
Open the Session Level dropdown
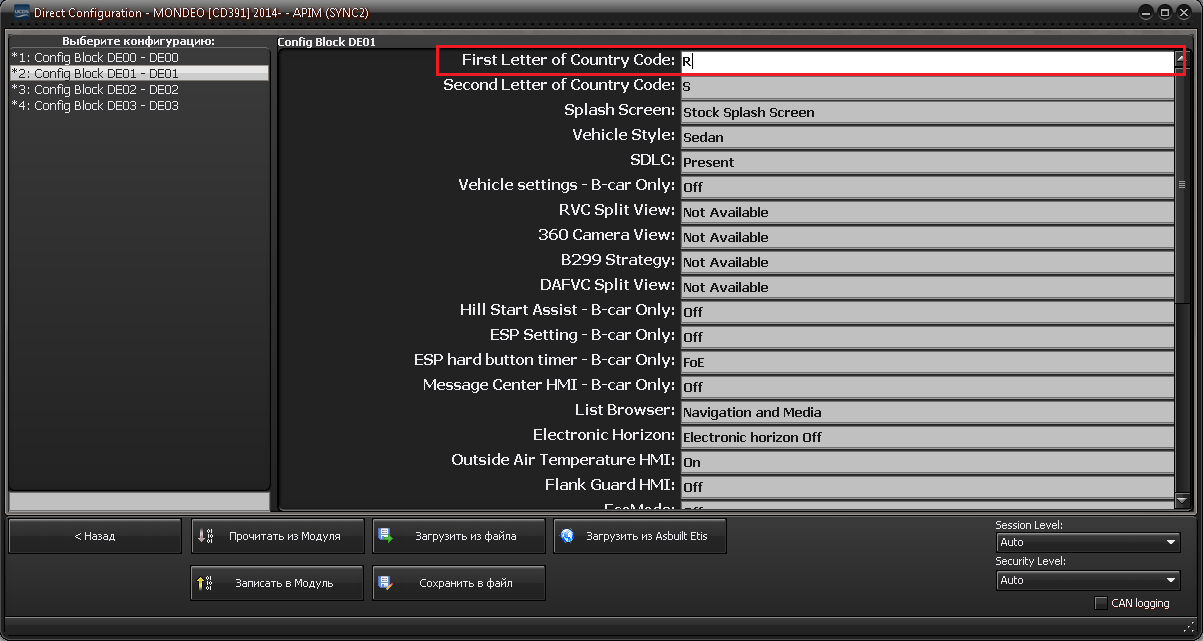[1088, 542]
